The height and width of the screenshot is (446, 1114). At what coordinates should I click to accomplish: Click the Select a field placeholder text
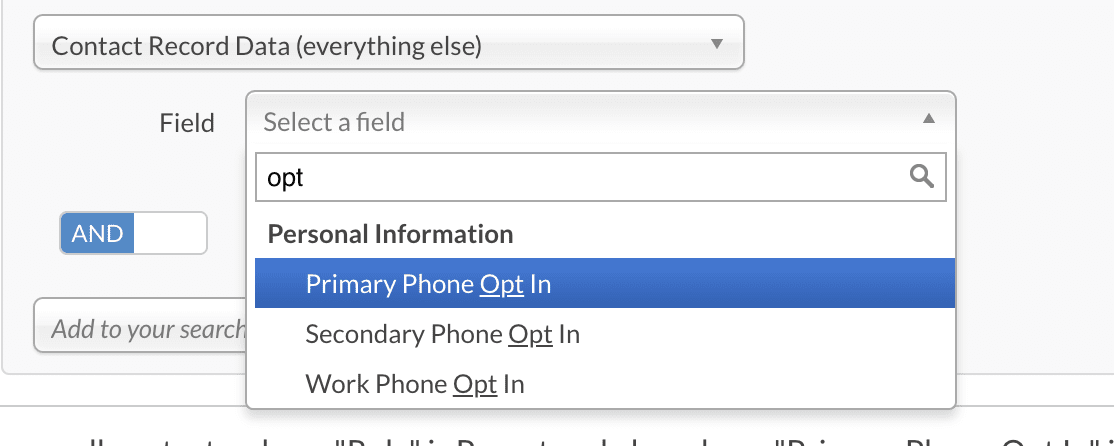pyautogui.click(x=334, y=122)
